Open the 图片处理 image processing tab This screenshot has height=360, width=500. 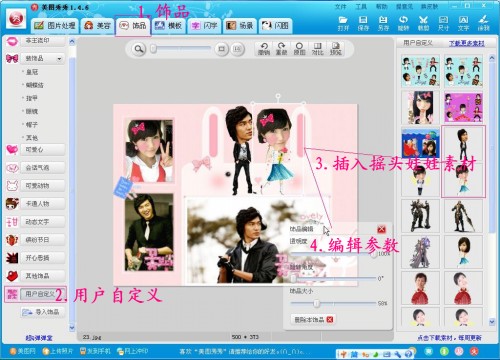coord(55,26)
